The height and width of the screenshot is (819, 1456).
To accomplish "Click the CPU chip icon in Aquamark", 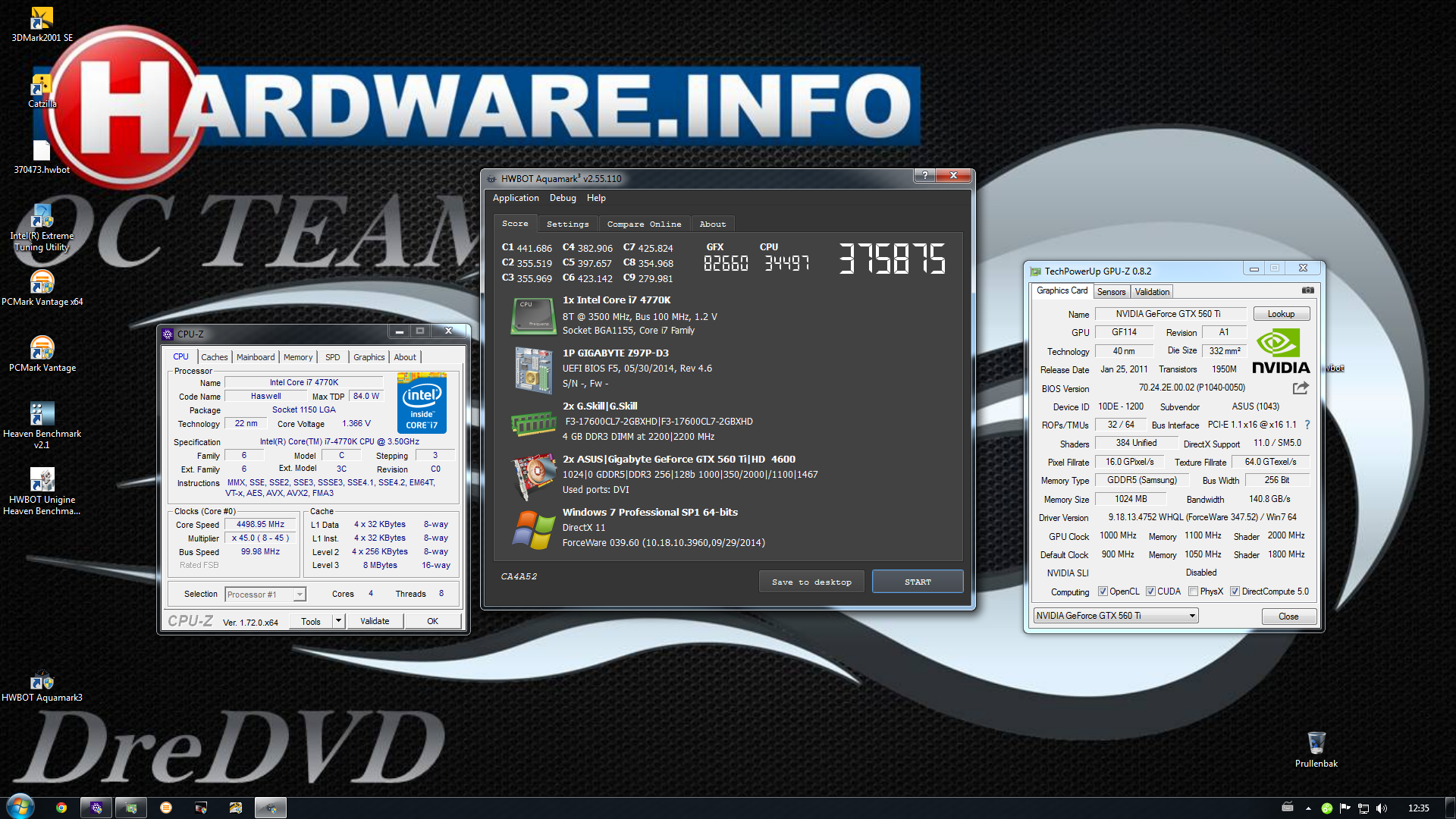I will [x=534, y=316].
